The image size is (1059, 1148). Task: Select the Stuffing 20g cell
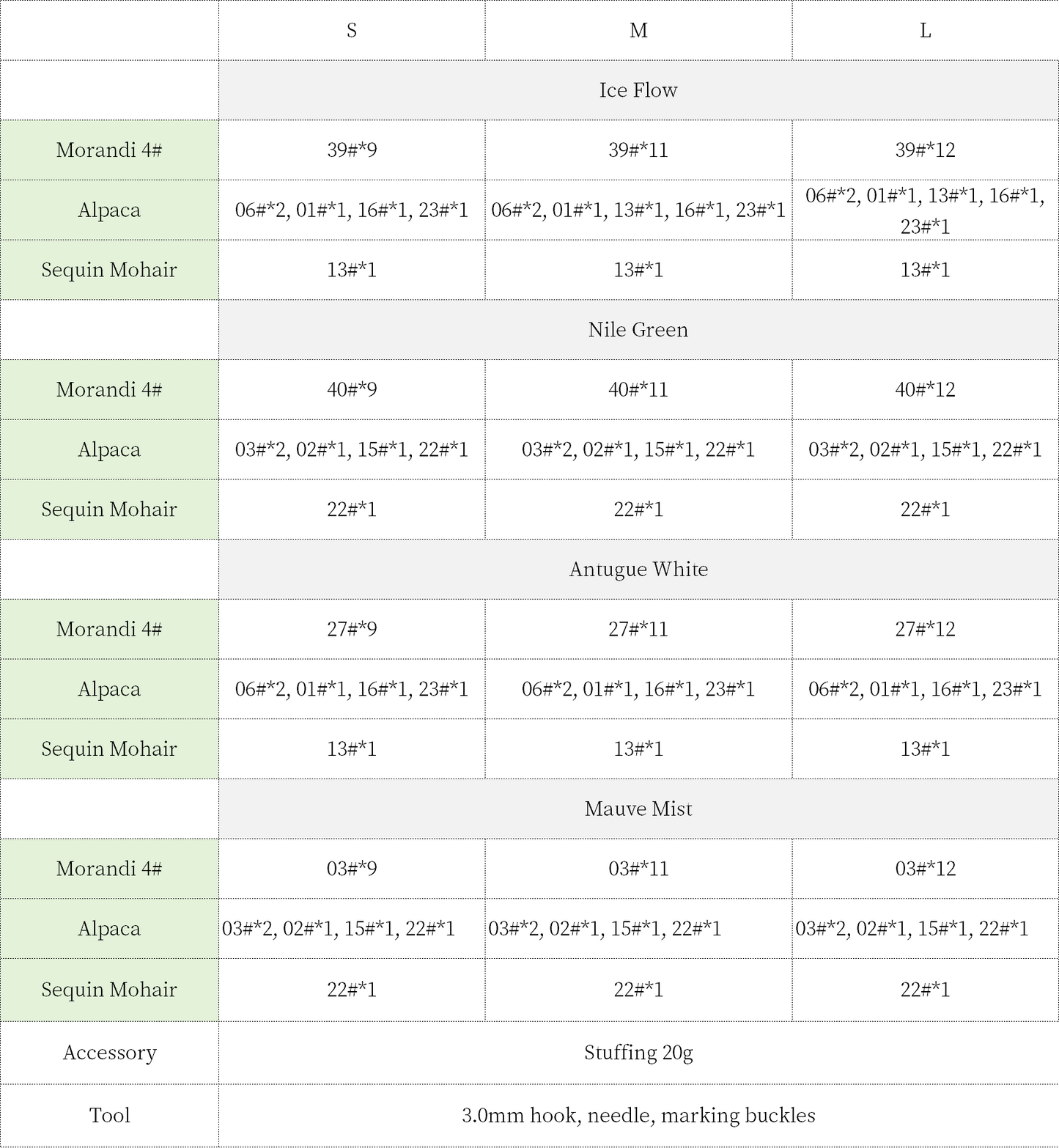[638, 1053]
